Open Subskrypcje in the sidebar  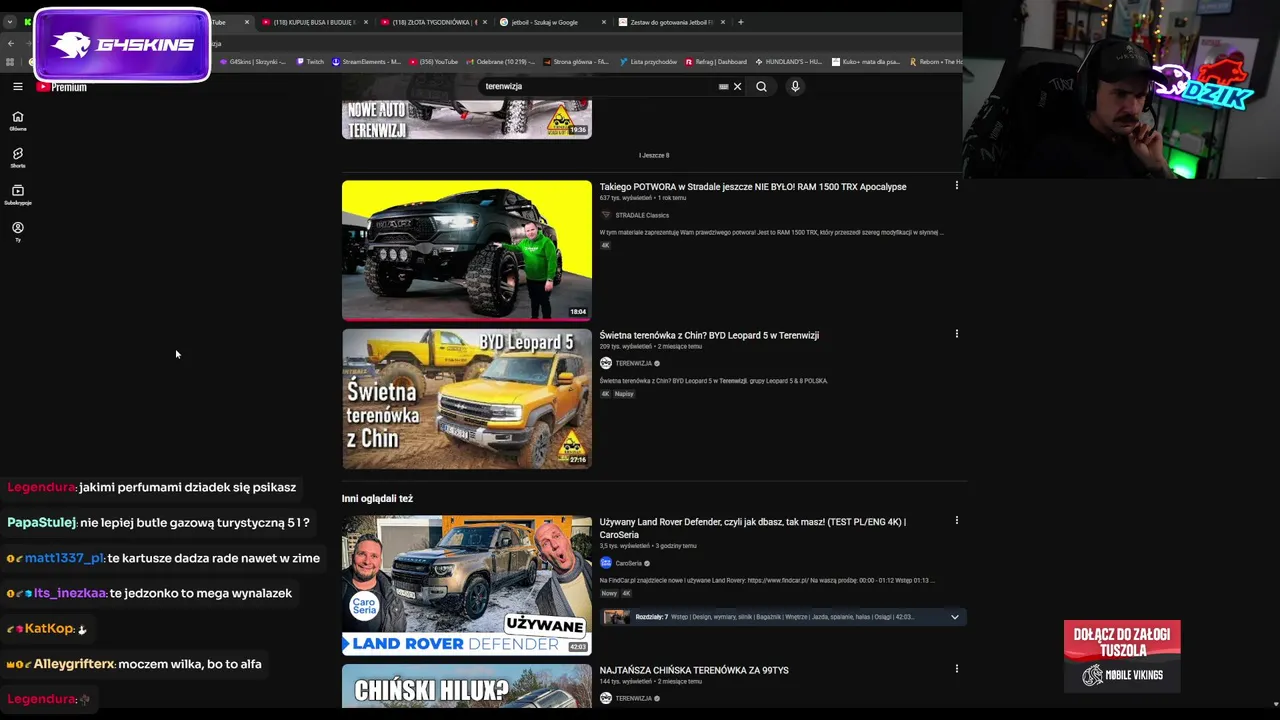pos(18,195)
